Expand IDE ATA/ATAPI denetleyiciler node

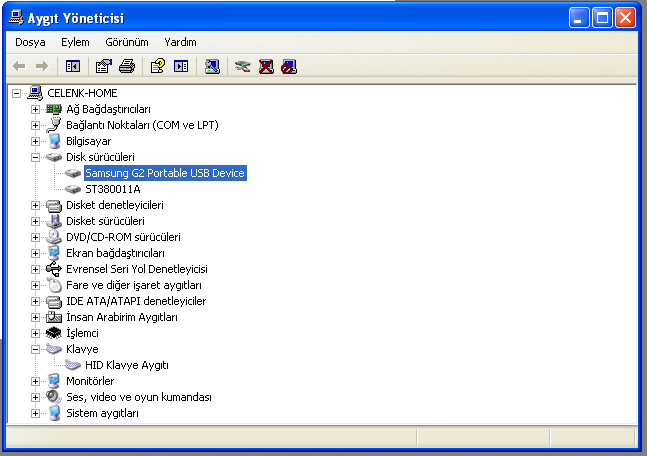point(35,302)
